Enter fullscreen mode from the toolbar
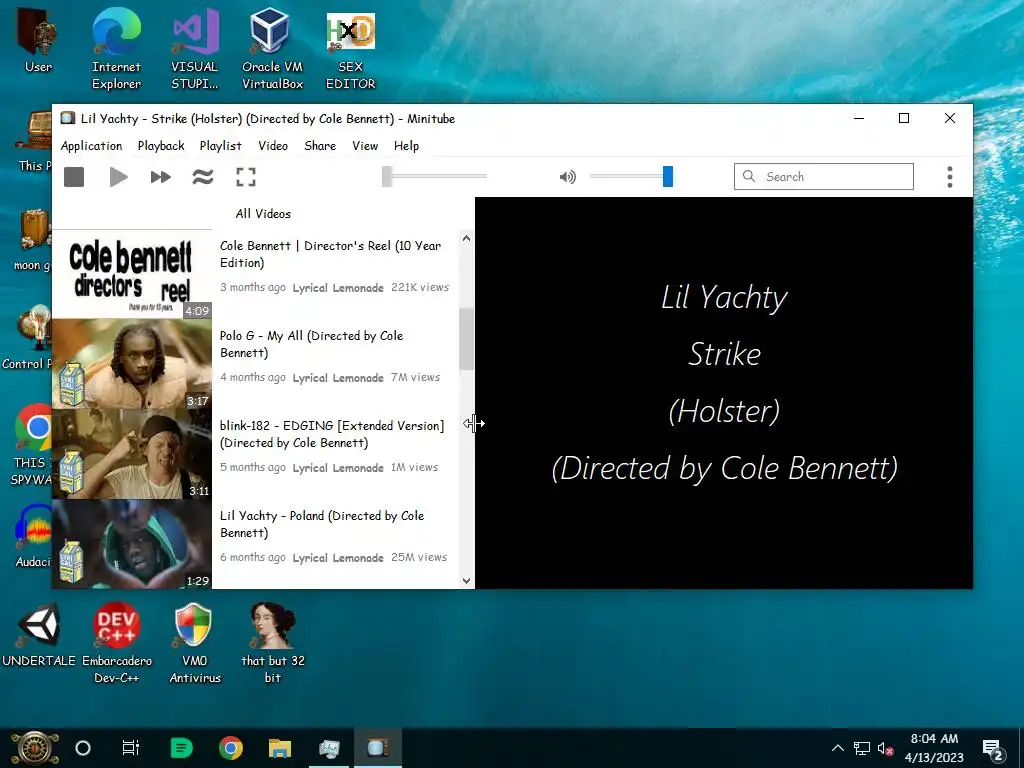 (246, 177)
